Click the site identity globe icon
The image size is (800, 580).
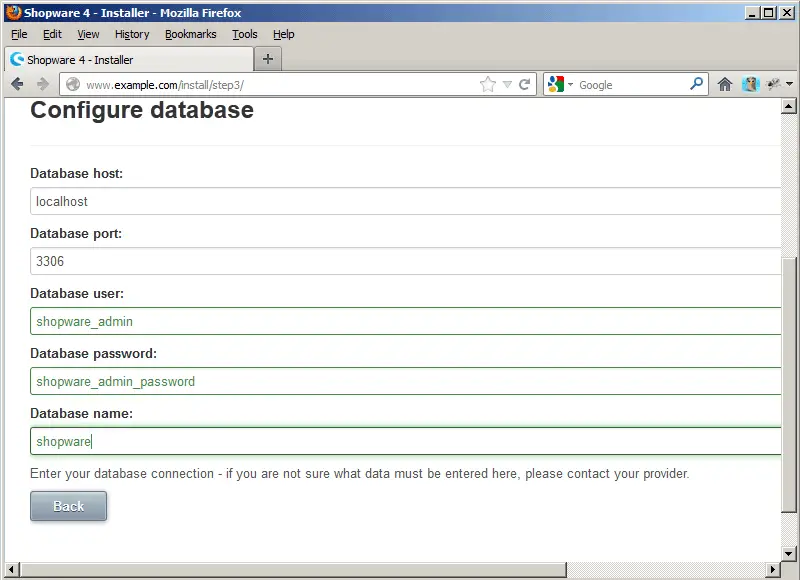[x=73, y=84]
